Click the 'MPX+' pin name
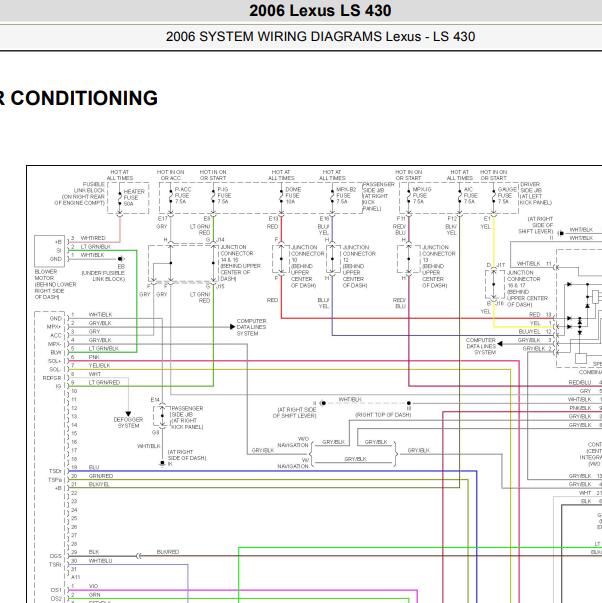Viewport: 602px width, 603px height. tap(54, 327)
